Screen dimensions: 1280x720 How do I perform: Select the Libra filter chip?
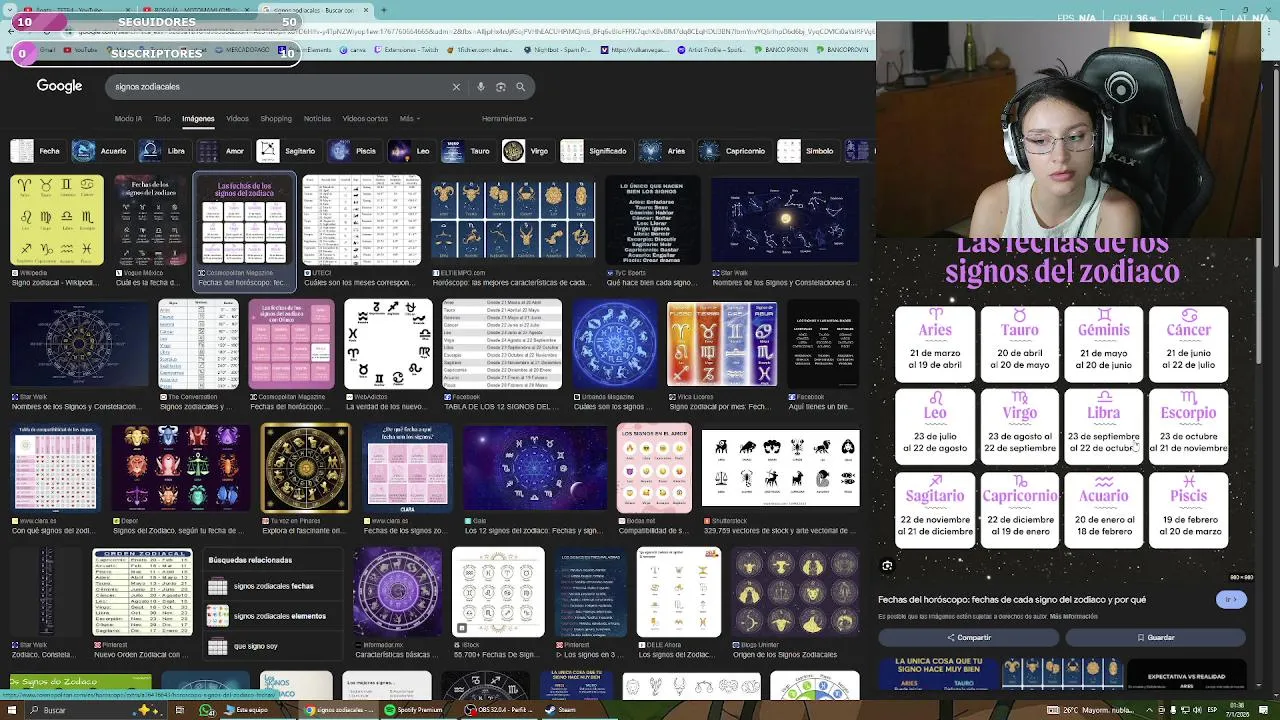(163, 151)
